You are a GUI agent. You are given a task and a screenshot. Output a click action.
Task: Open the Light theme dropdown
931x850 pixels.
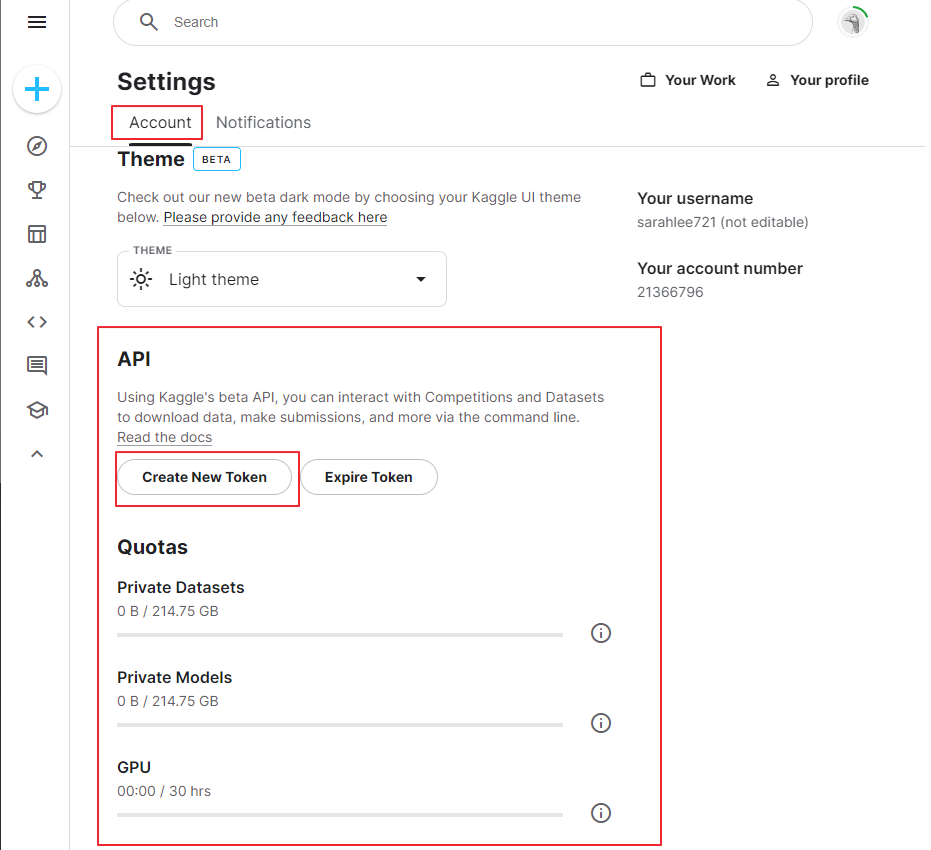click(281, 279)
